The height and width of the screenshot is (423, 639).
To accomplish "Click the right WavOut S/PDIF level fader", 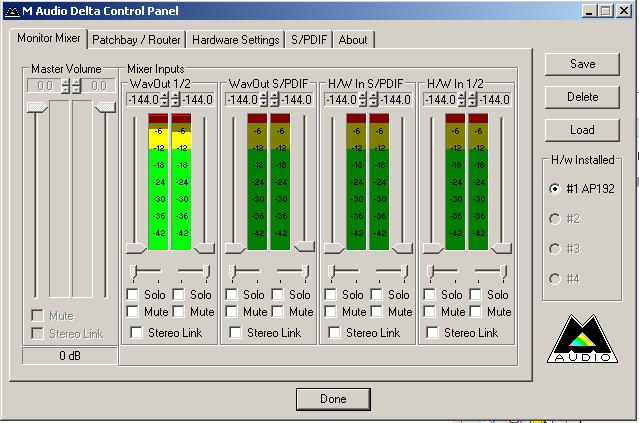I will 304,246.
